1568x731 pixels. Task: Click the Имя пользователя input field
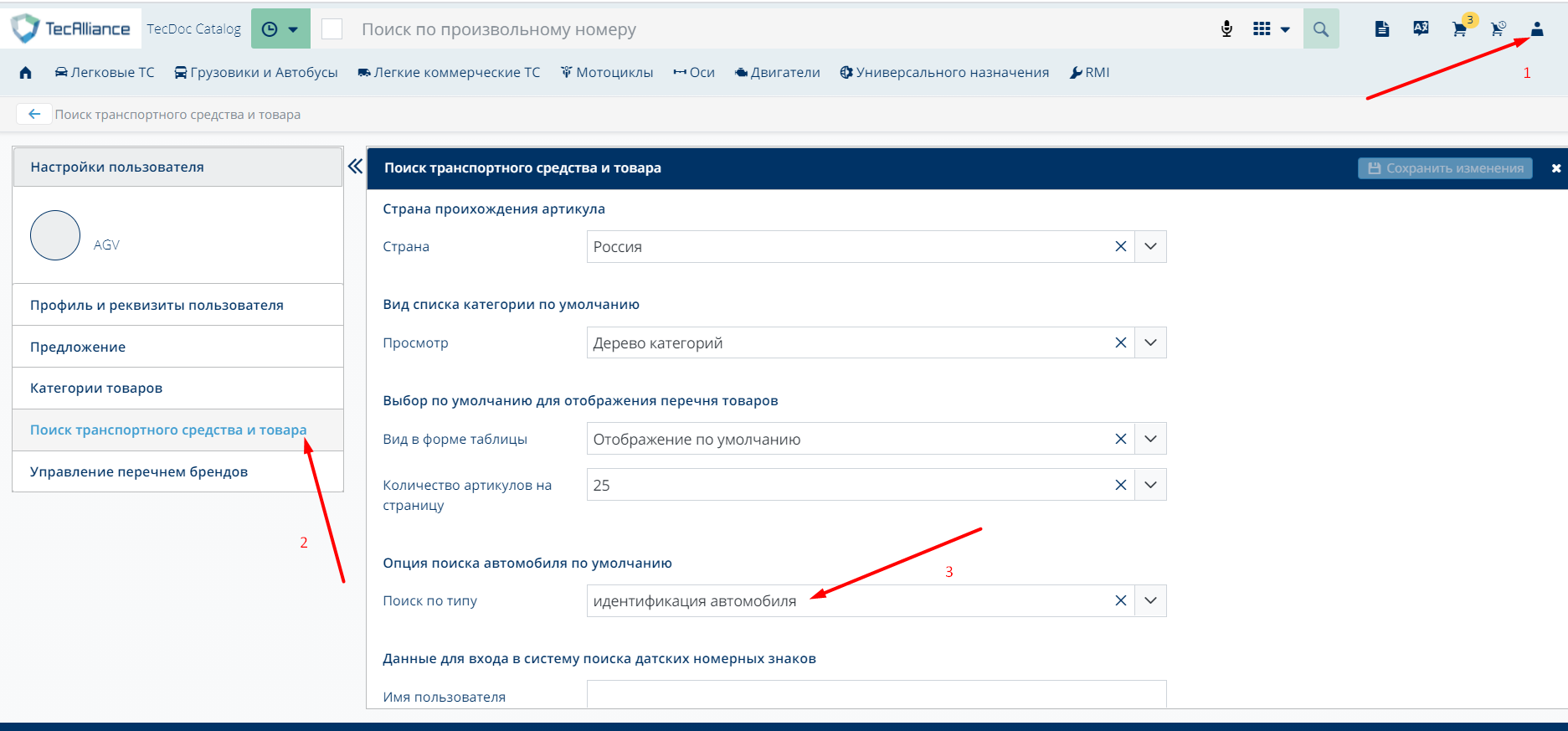(876, 694)
